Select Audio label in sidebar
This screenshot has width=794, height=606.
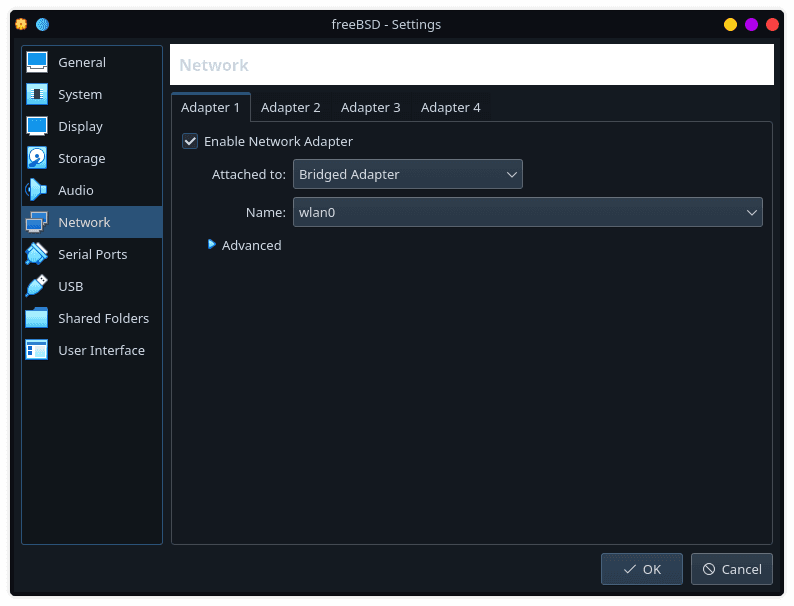pos(76,190)
